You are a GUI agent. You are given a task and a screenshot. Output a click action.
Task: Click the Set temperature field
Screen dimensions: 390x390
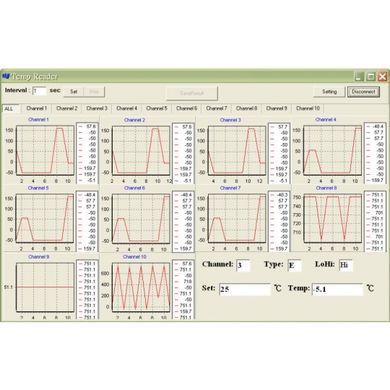pos(245,289)
